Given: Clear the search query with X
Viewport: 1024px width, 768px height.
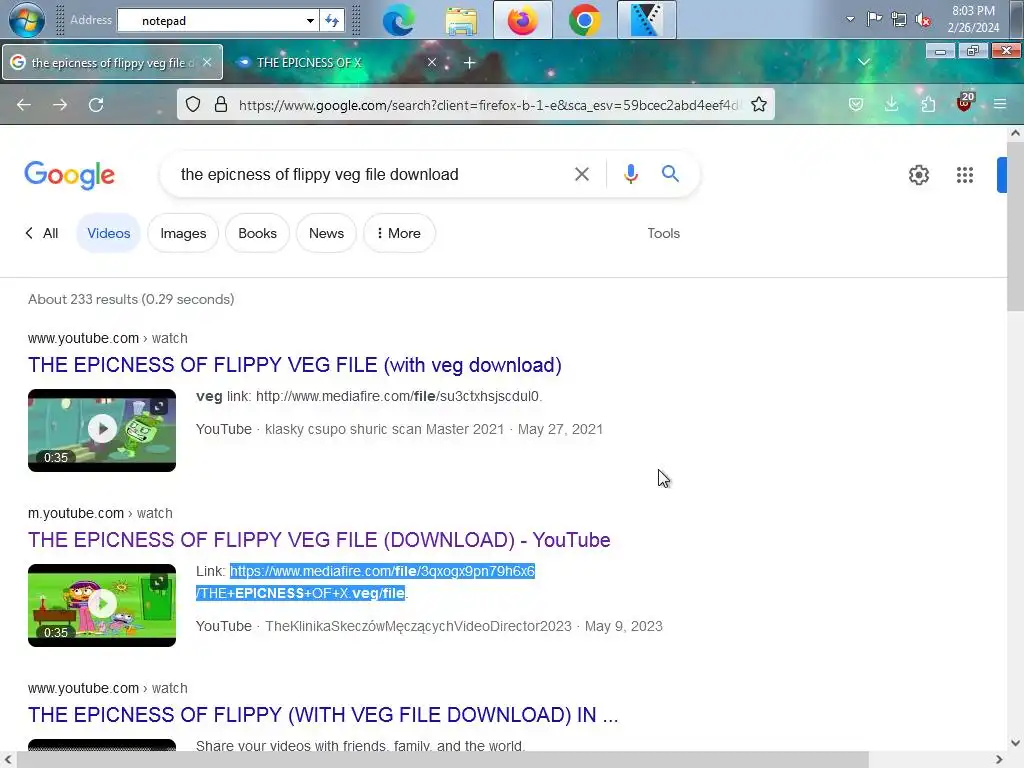Looking at the screenshot, I should coord(581,174).
